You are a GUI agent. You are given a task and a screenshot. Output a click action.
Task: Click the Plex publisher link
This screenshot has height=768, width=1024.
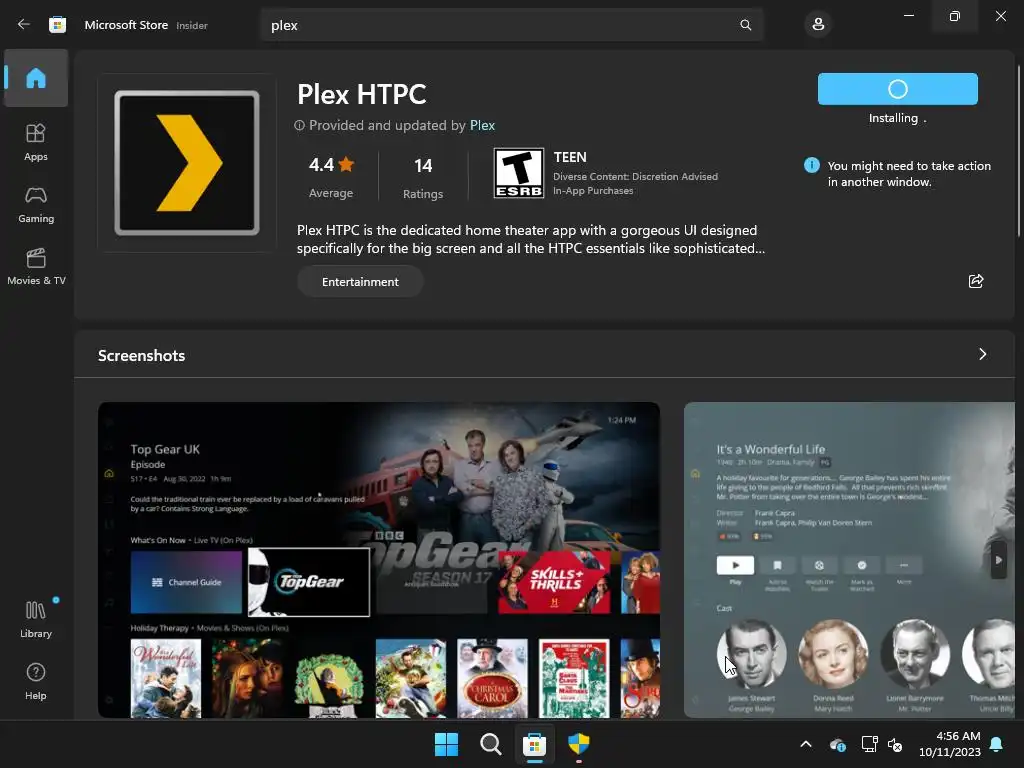tap(482, 125)
